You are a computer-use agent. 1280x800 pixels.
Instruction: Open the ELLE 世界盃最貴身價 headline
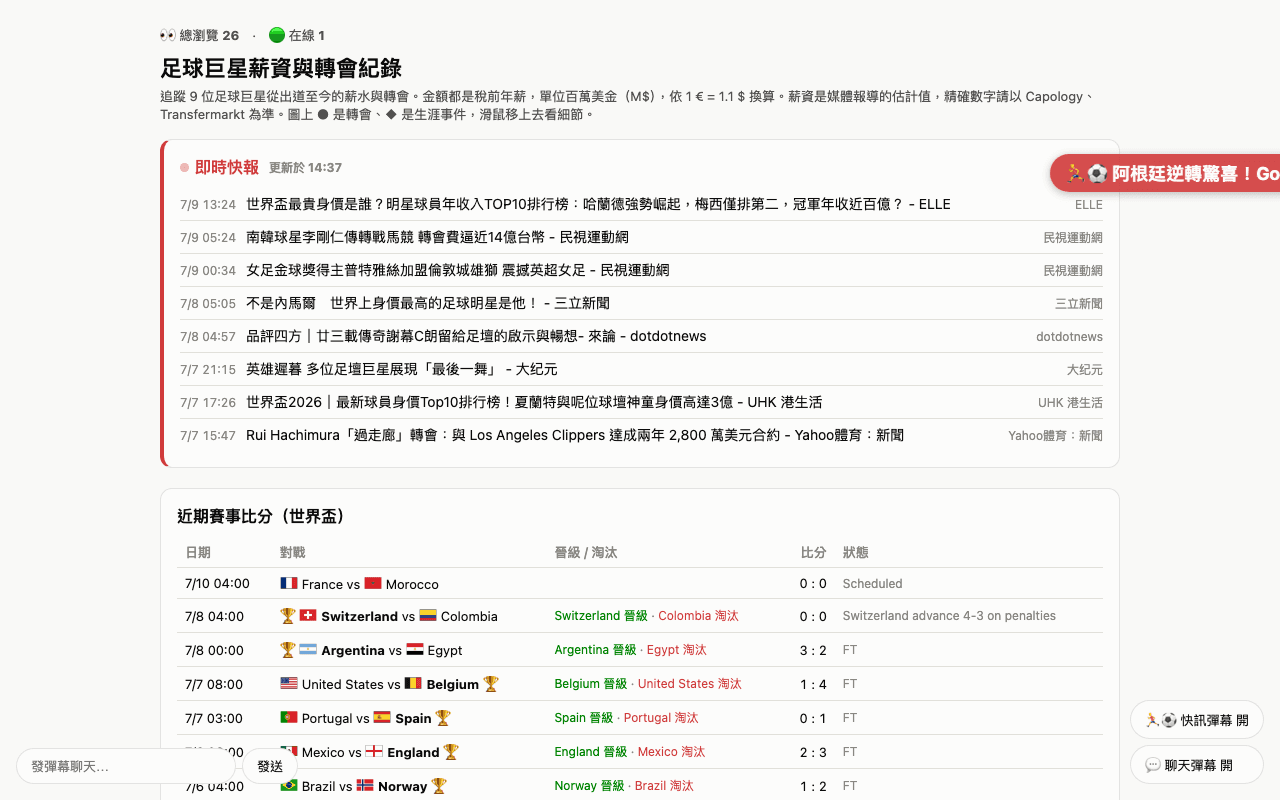[598, 204]
